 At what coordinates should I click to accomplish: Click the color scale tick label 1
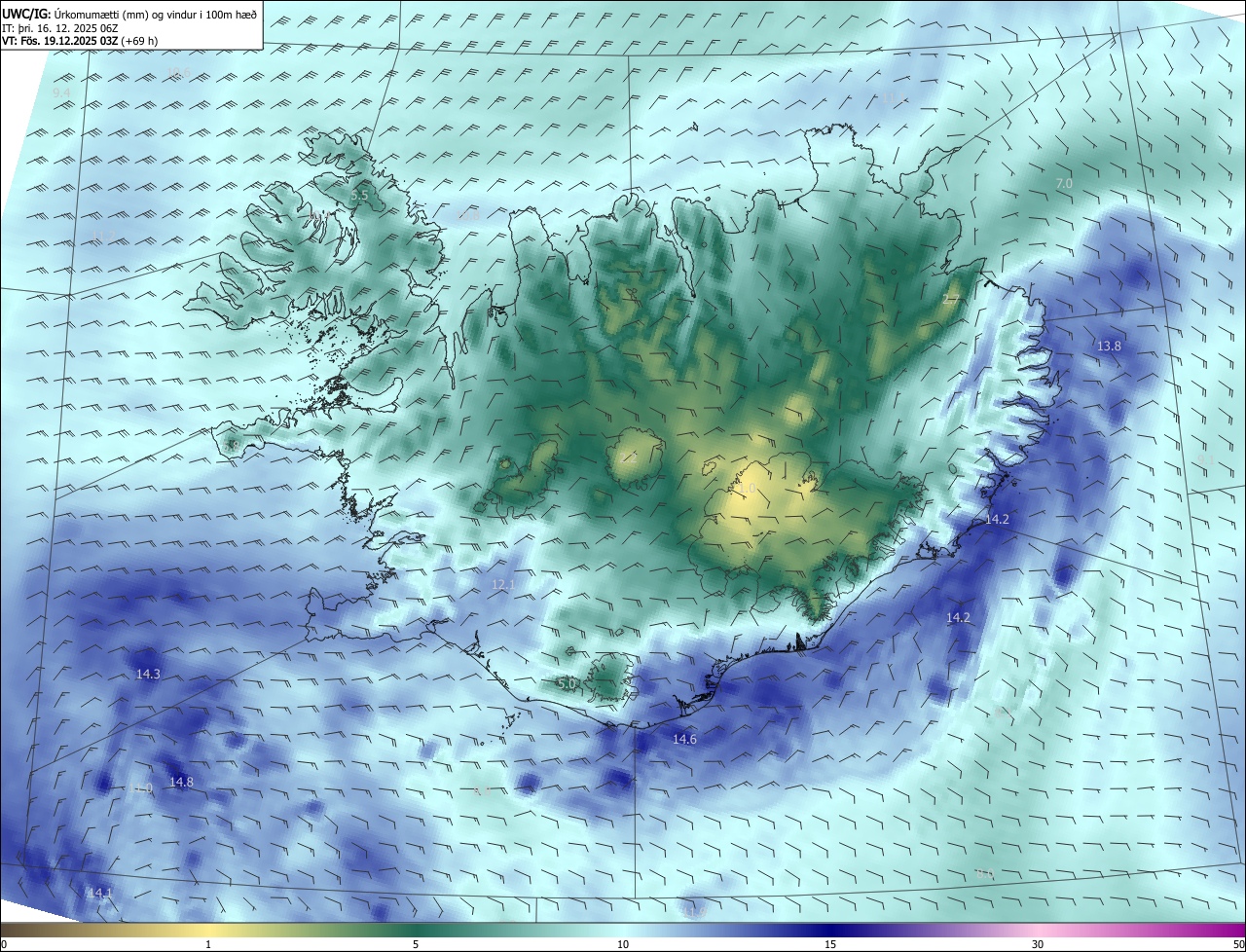point(208,944)
